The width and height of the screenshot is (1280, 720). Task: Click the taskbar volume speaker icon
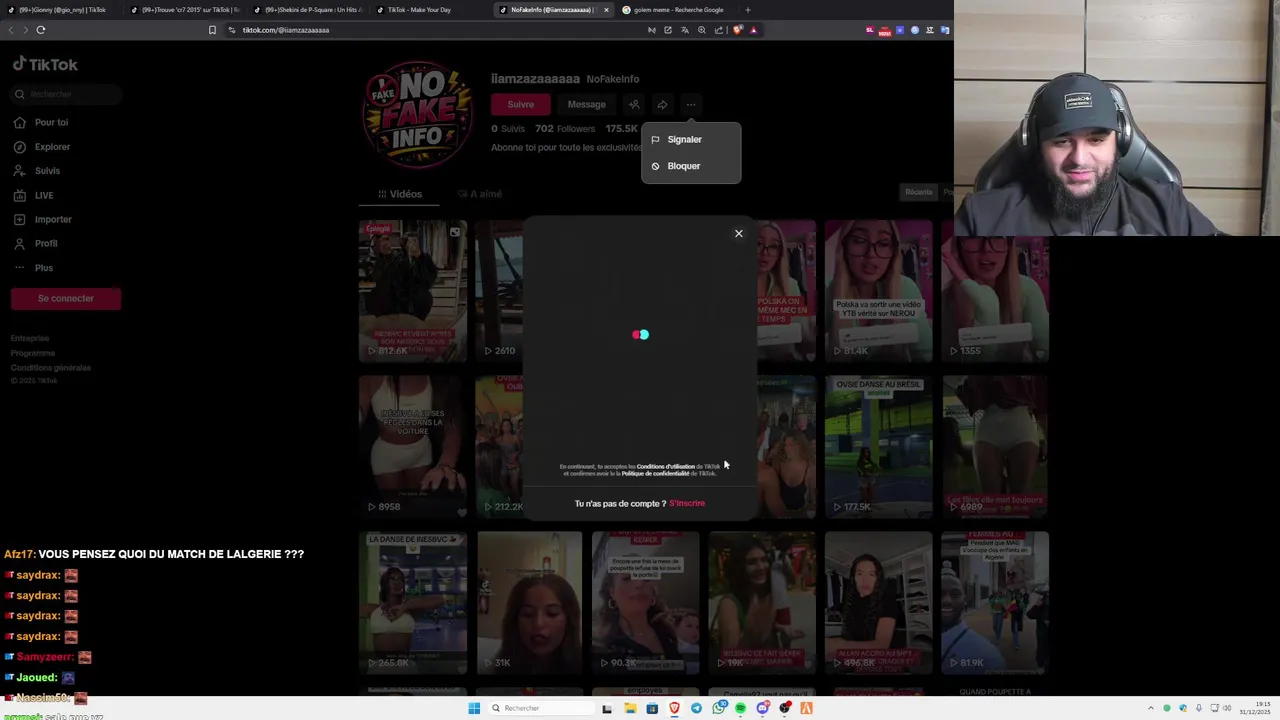(x=1228, y=708)
